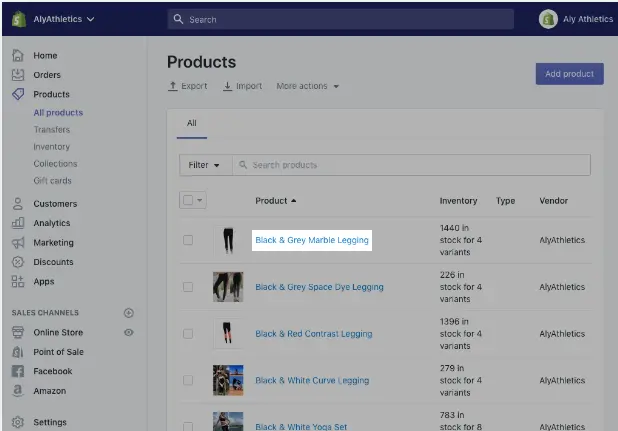The width and height of the screenshot is (618, 431).
Task: View Online Store with eye icon
Action: [128, 333]
